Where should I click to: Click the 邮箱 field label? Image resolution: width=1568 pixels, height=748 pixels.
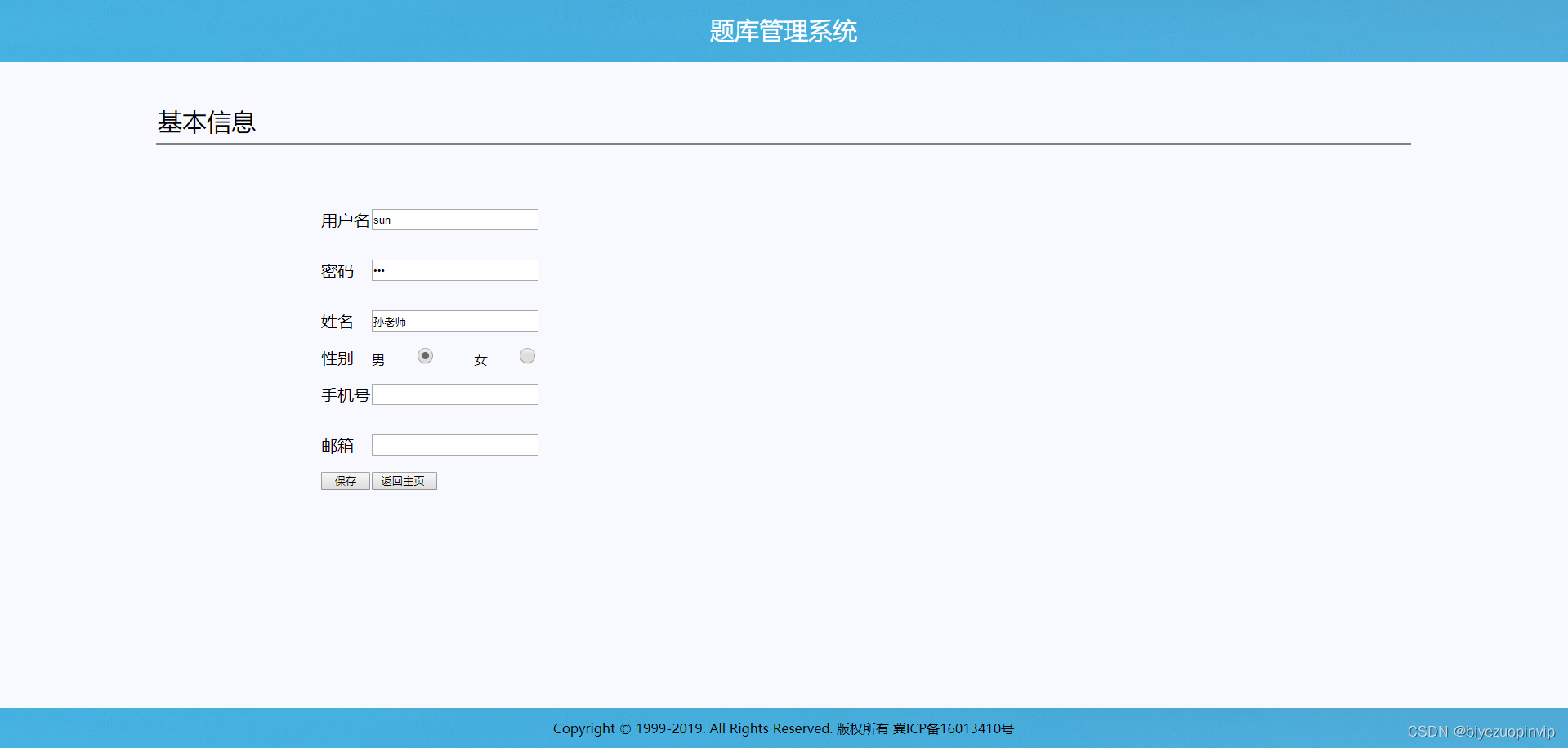338,446
